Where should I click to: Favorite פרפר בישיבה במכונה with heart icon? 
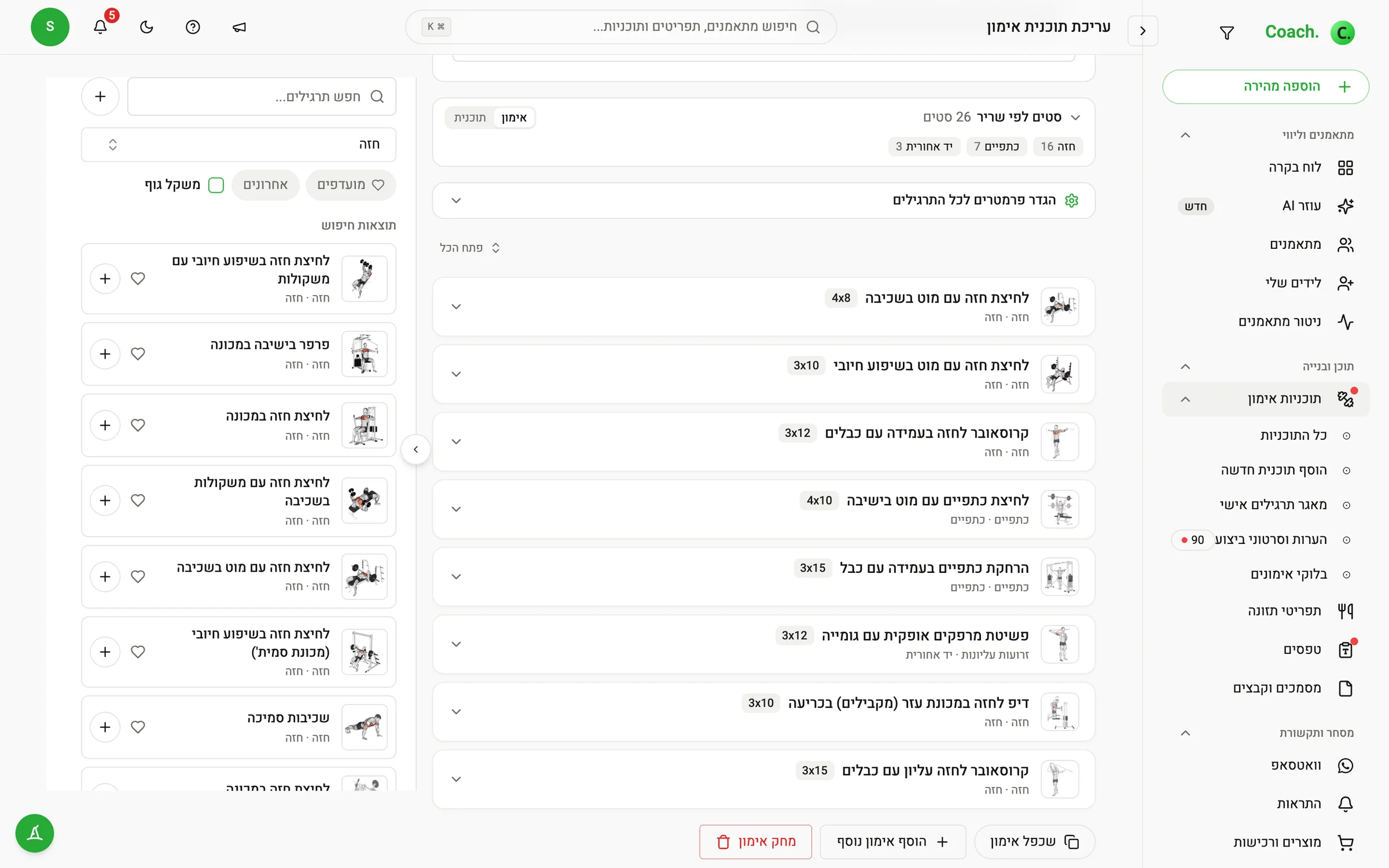coord(138,354)
